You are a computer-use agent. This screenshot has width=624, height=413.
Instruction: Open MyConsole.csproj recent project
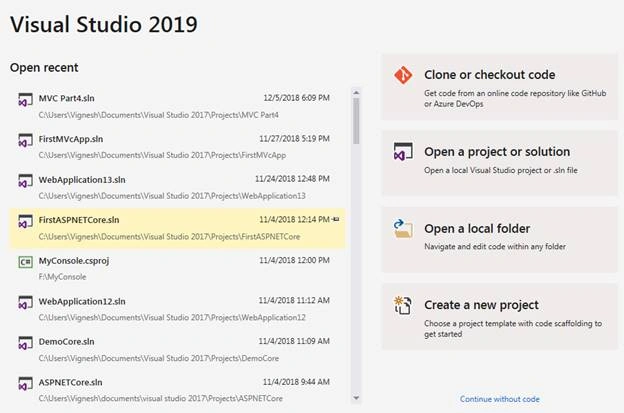pyautogui.click(x=177, y=269)
